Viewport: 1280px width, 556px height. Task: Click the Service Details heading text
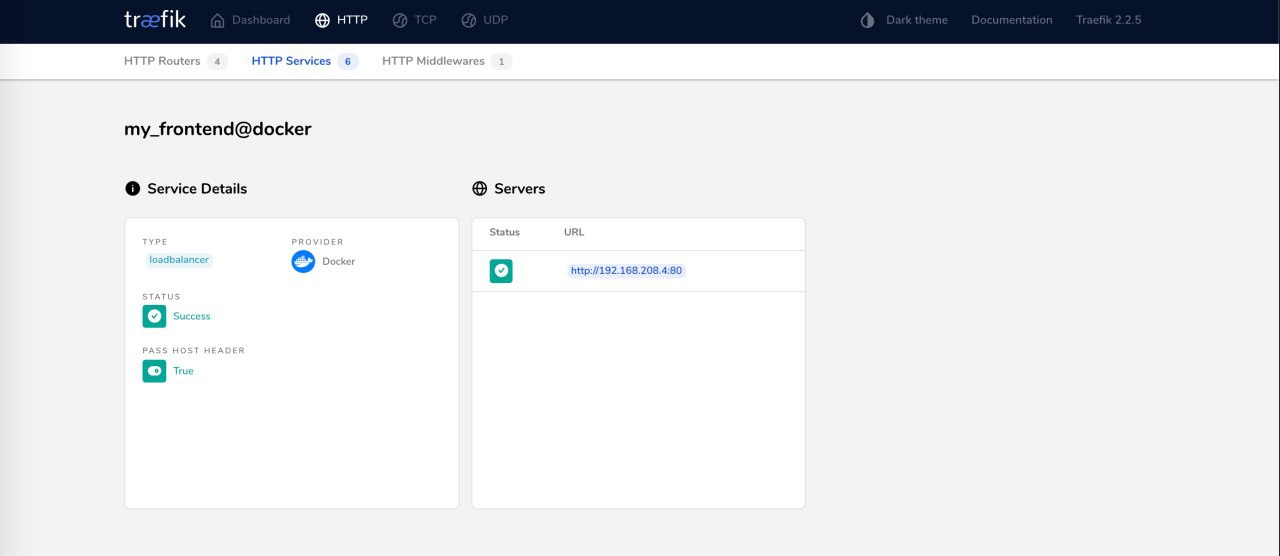click(x=197, y=188)
